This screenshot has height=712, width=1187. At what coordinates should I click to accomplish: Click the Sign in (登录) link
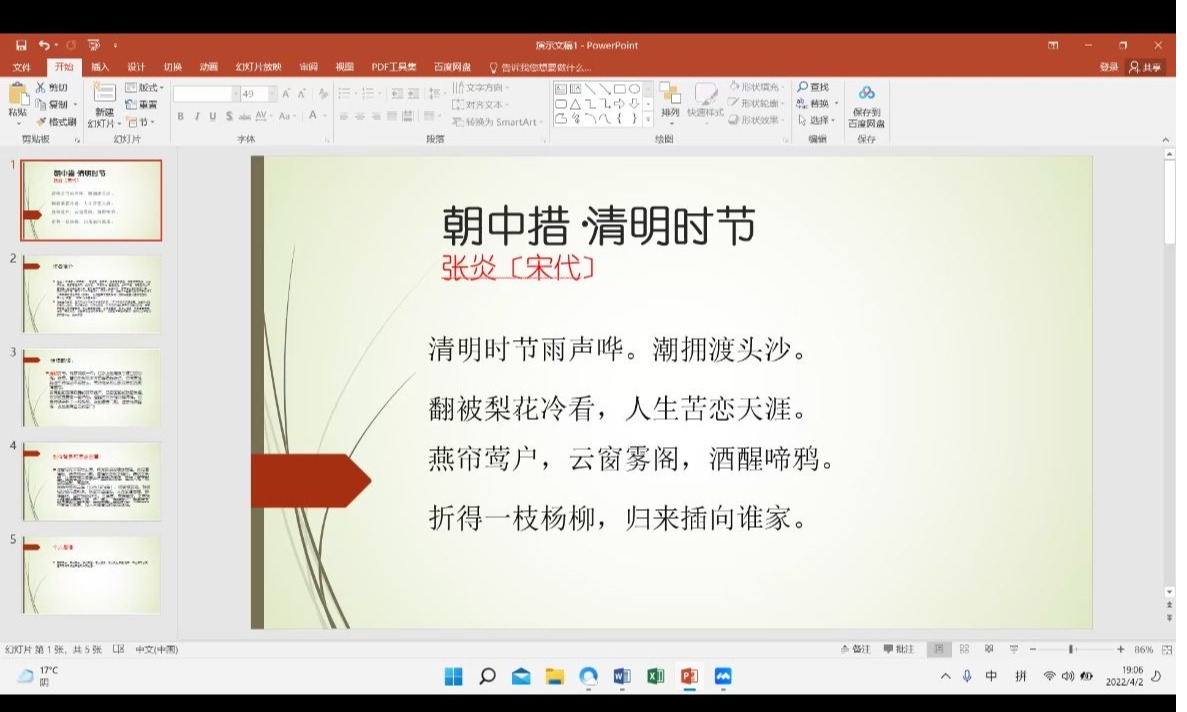tap(1108, 67)
